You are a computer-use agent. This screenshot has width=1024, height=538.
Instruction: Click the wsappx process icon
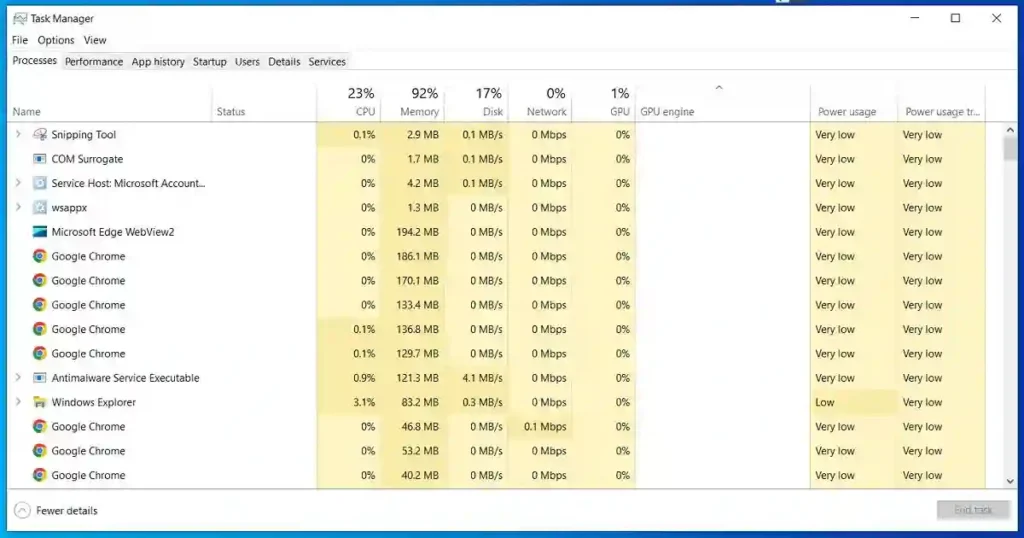pos(40,208)
